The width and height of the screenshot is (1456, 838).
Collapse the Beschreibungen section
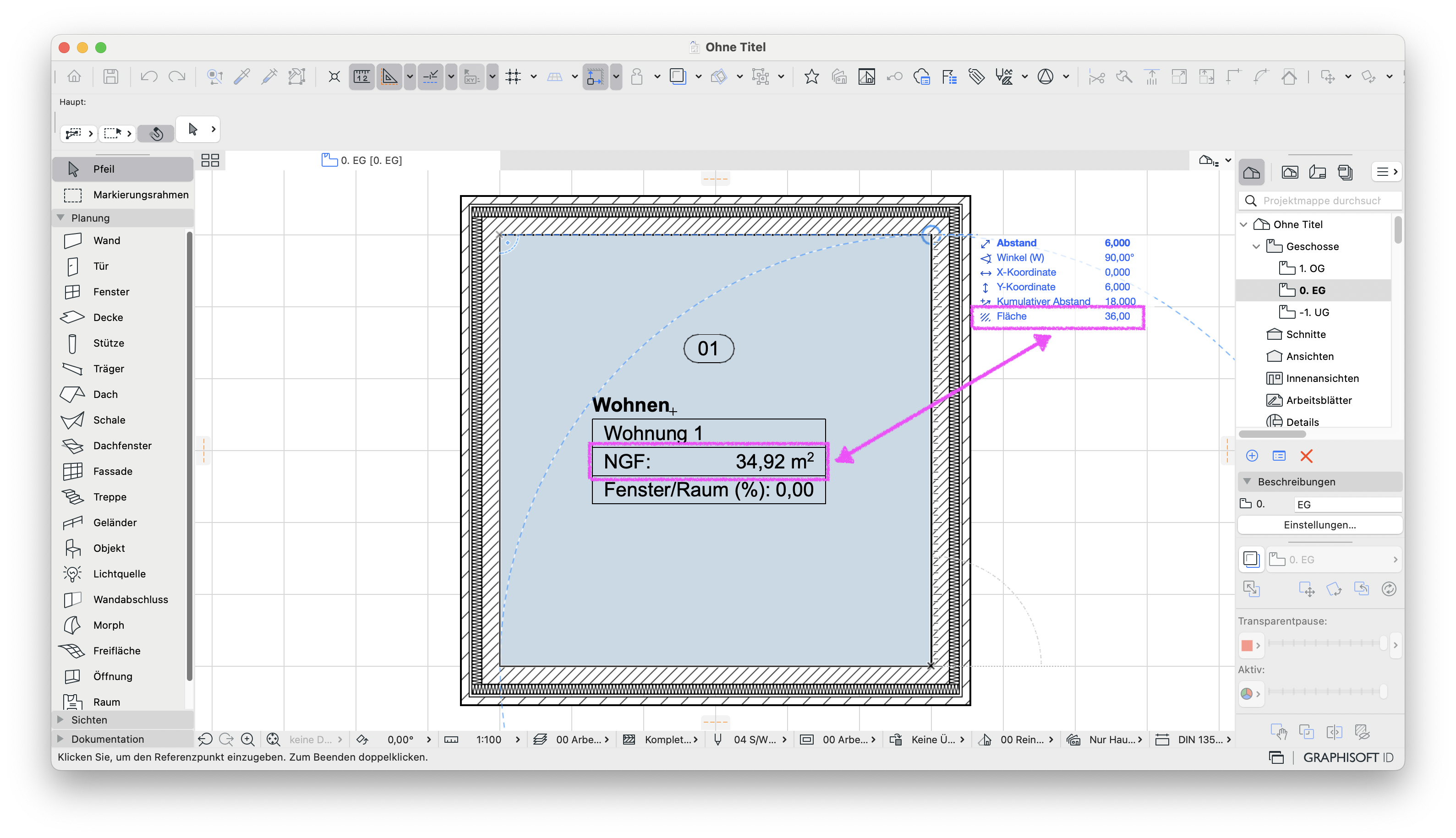click(x=1247, y=481)
